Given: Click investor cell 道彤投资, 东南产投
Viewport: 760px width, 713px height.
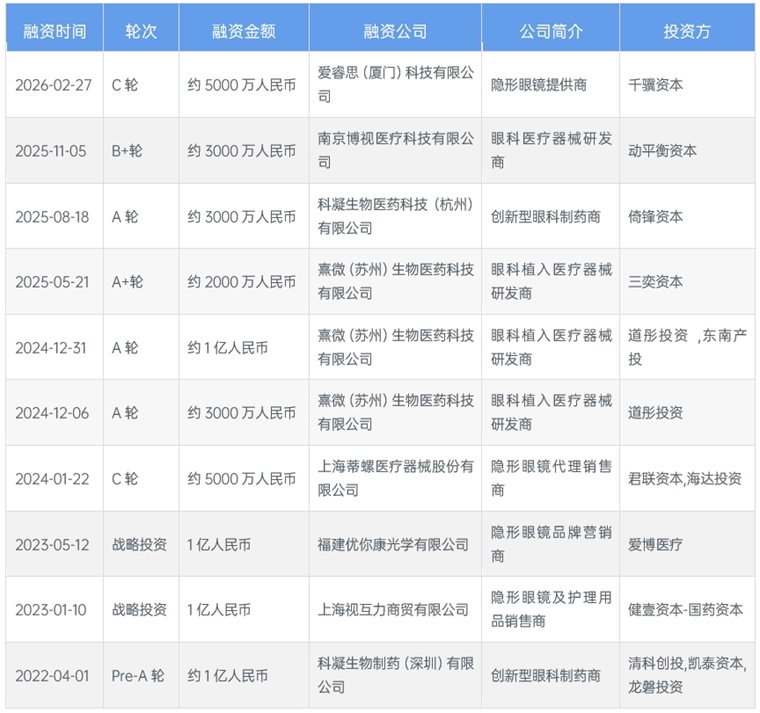Looking at the screenshot, I should point(687,347).
